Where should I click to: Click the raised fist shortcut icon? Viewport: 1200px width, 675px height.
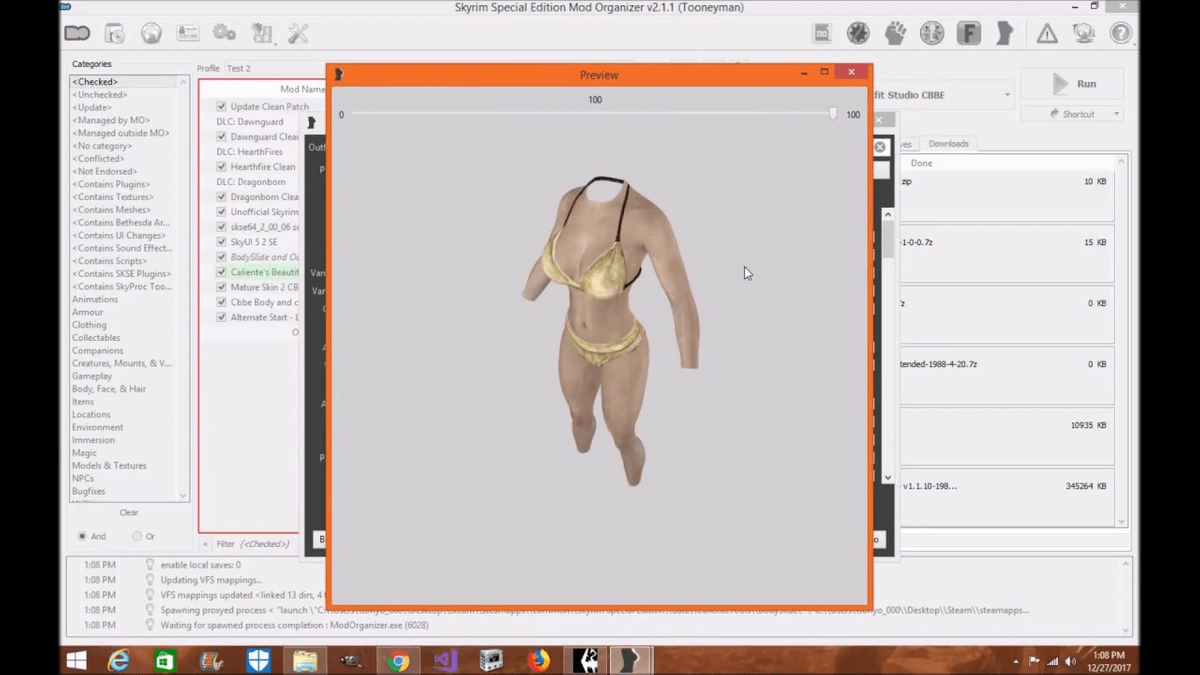[895, 34]
